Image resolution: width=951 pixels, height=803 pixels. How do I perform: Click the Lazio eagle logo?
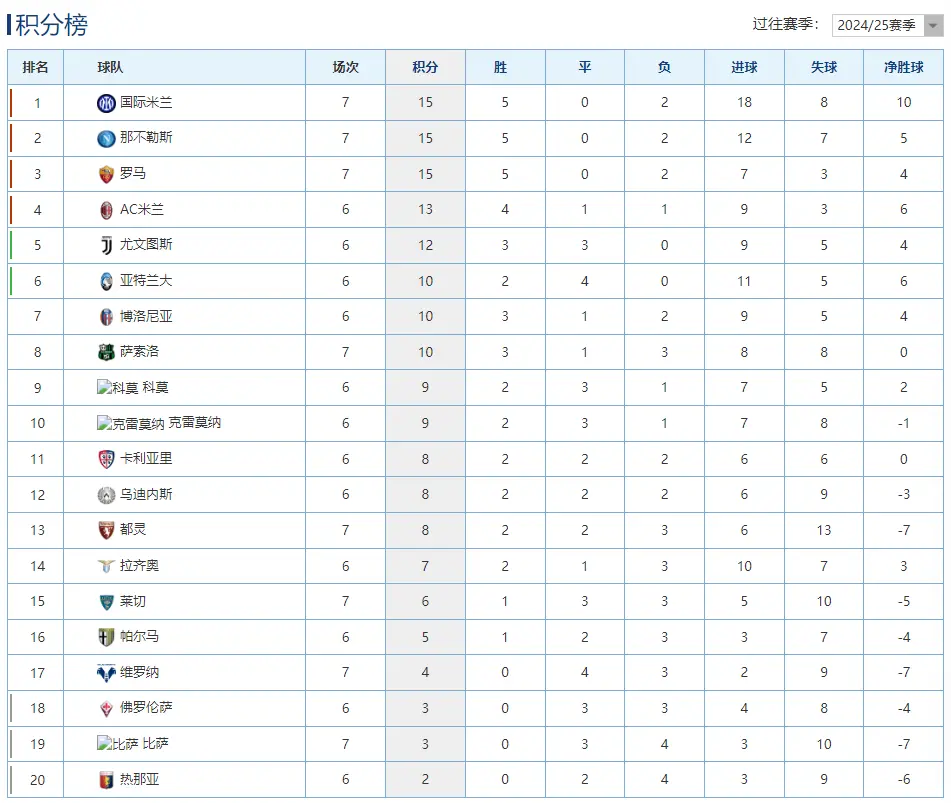(x=105, y=565)
